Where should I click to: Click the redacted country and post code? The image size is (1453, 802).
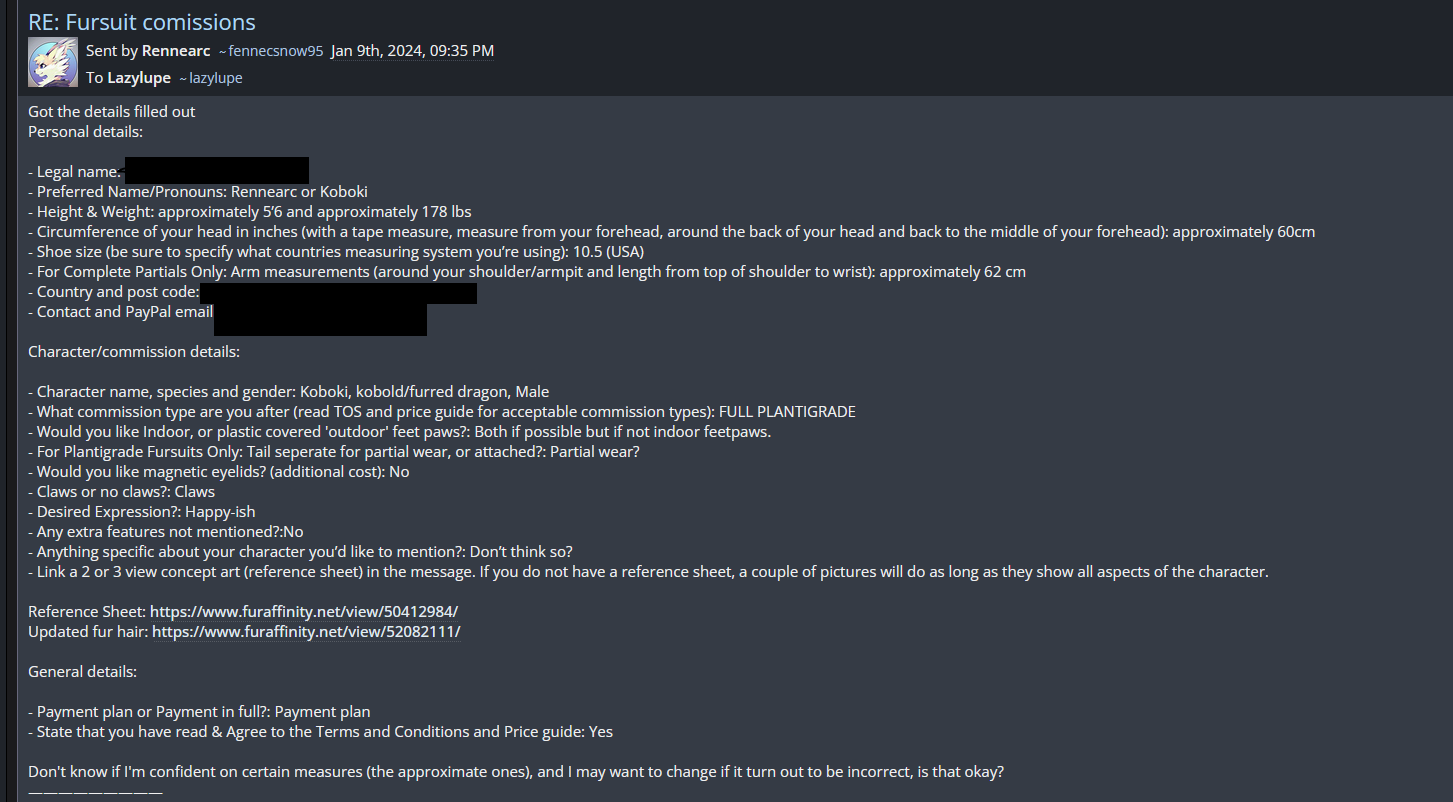click(x=338, y=292)
